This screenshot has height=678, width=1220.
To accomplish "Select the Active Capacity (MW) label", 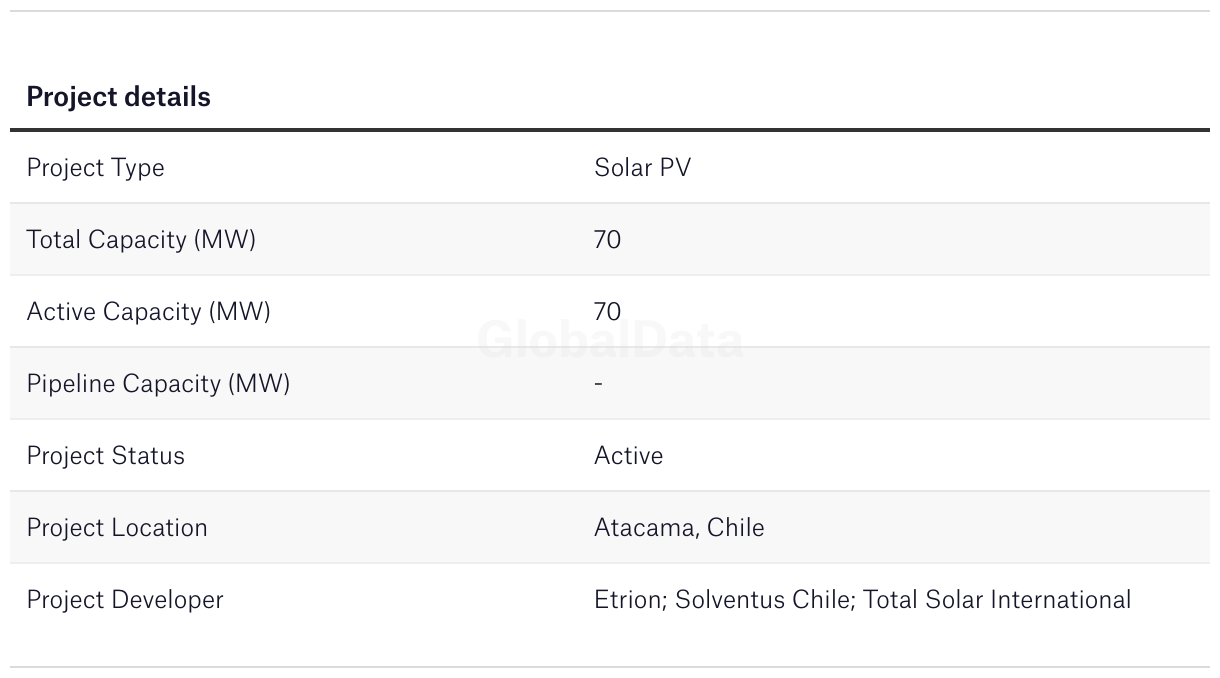I will (x=148, y=312).
